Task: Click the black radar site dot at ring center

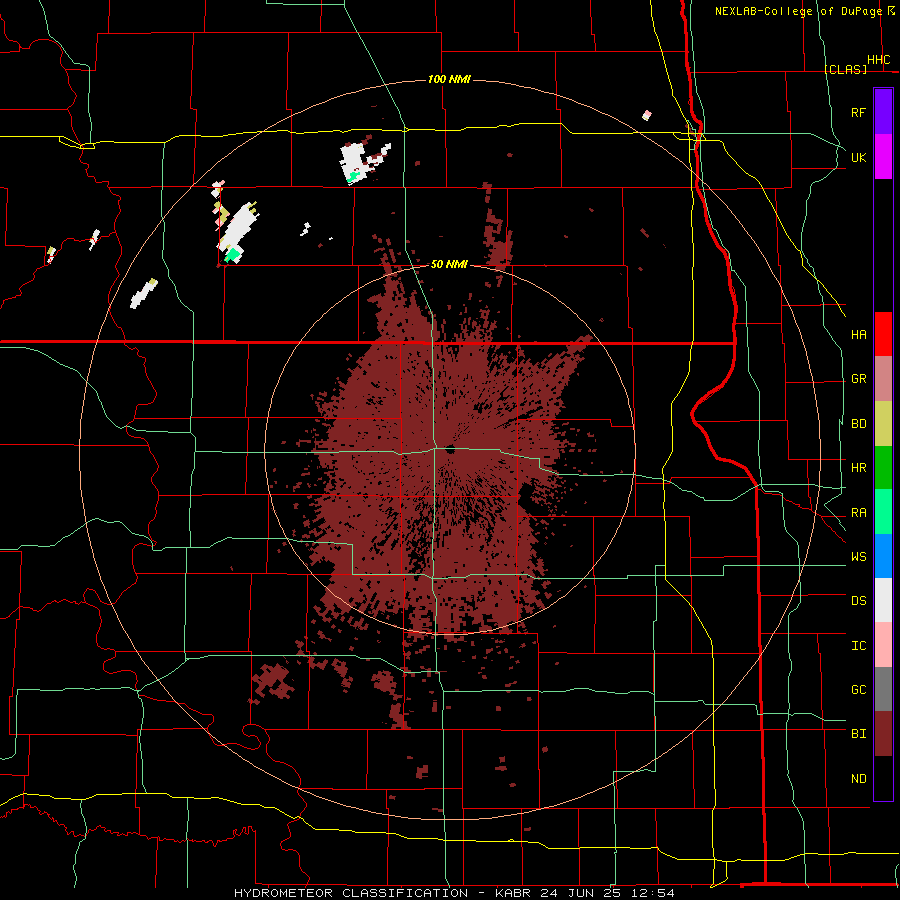Action: (x=450, y=449)
